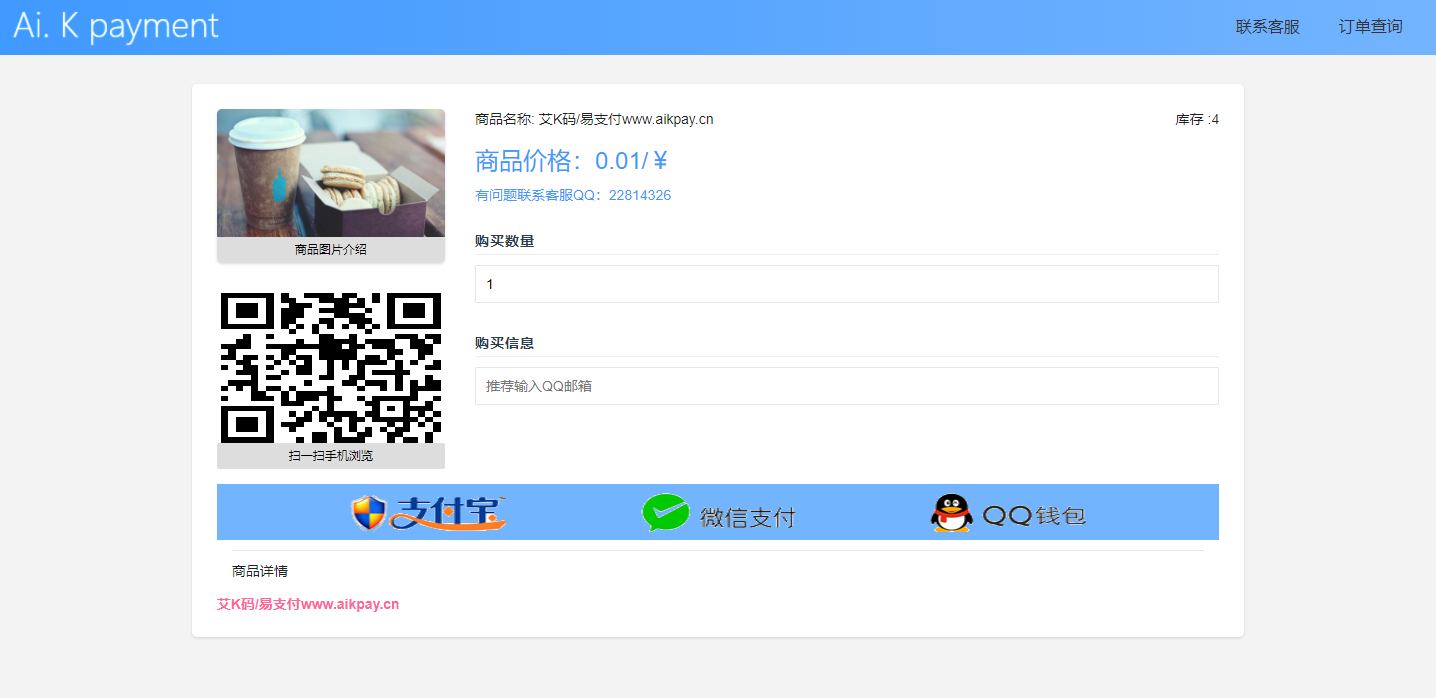The image size is (1436, 698).
Task: Click the QR code for mobile browsing
Action: click(331, 367)
